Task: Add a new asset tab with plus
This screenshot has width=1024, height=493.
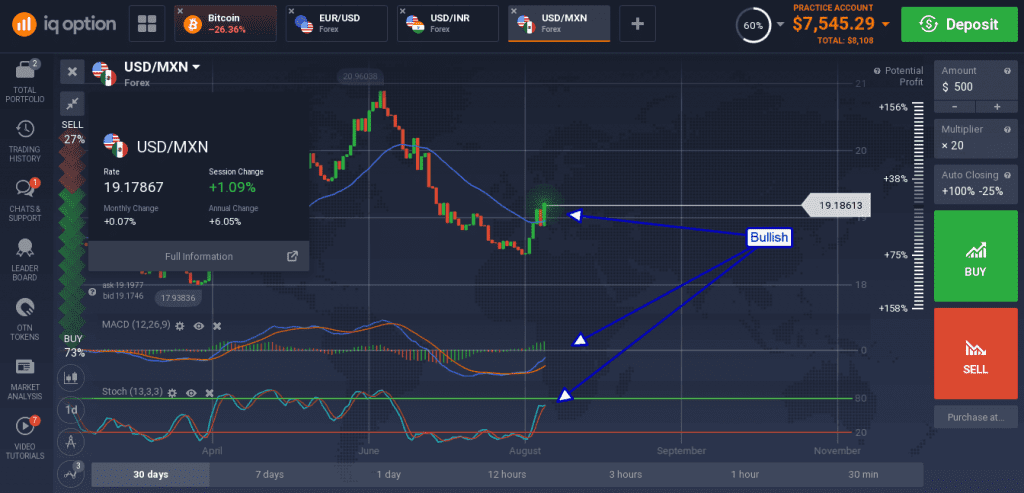Action: coord(637,24)
